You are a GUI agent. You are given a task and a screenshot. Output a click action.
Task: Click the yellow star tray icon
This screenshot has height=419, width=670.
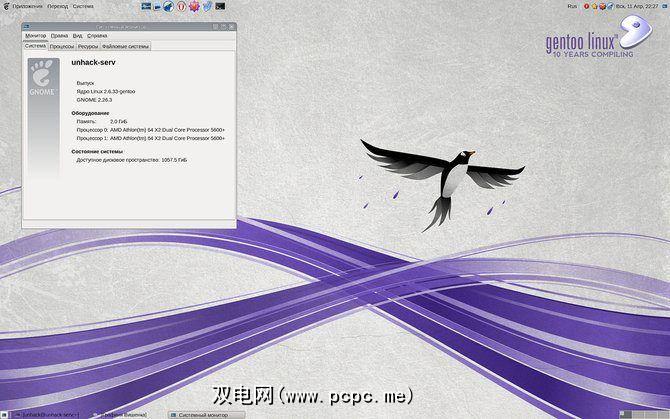pyautogui.click(x=594, y=6)
